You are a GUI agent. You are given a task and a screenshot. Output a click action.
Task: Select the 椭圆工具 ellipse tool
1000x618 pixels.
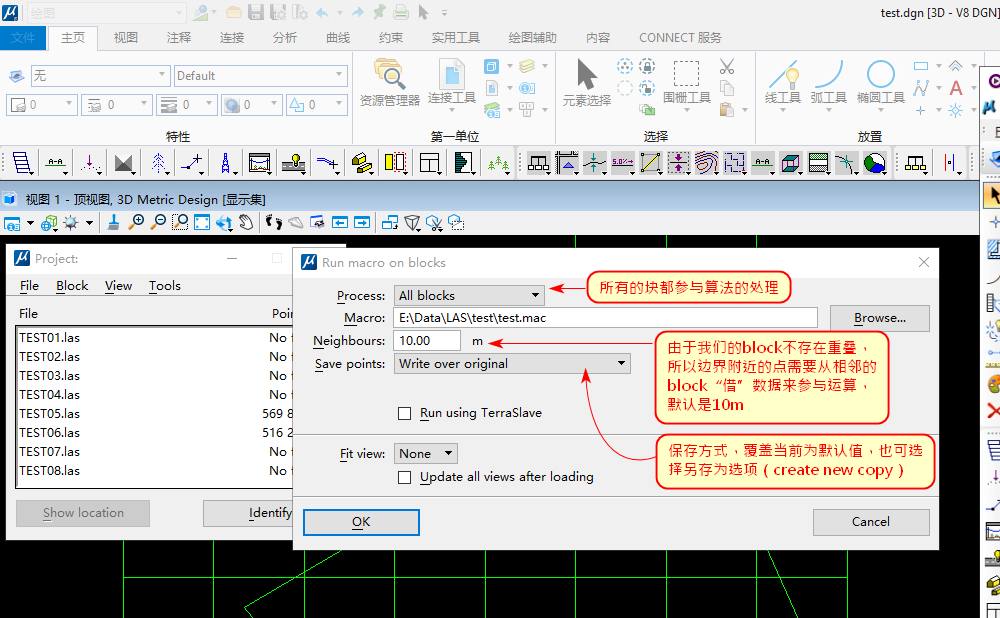click(x=881, y=83)
